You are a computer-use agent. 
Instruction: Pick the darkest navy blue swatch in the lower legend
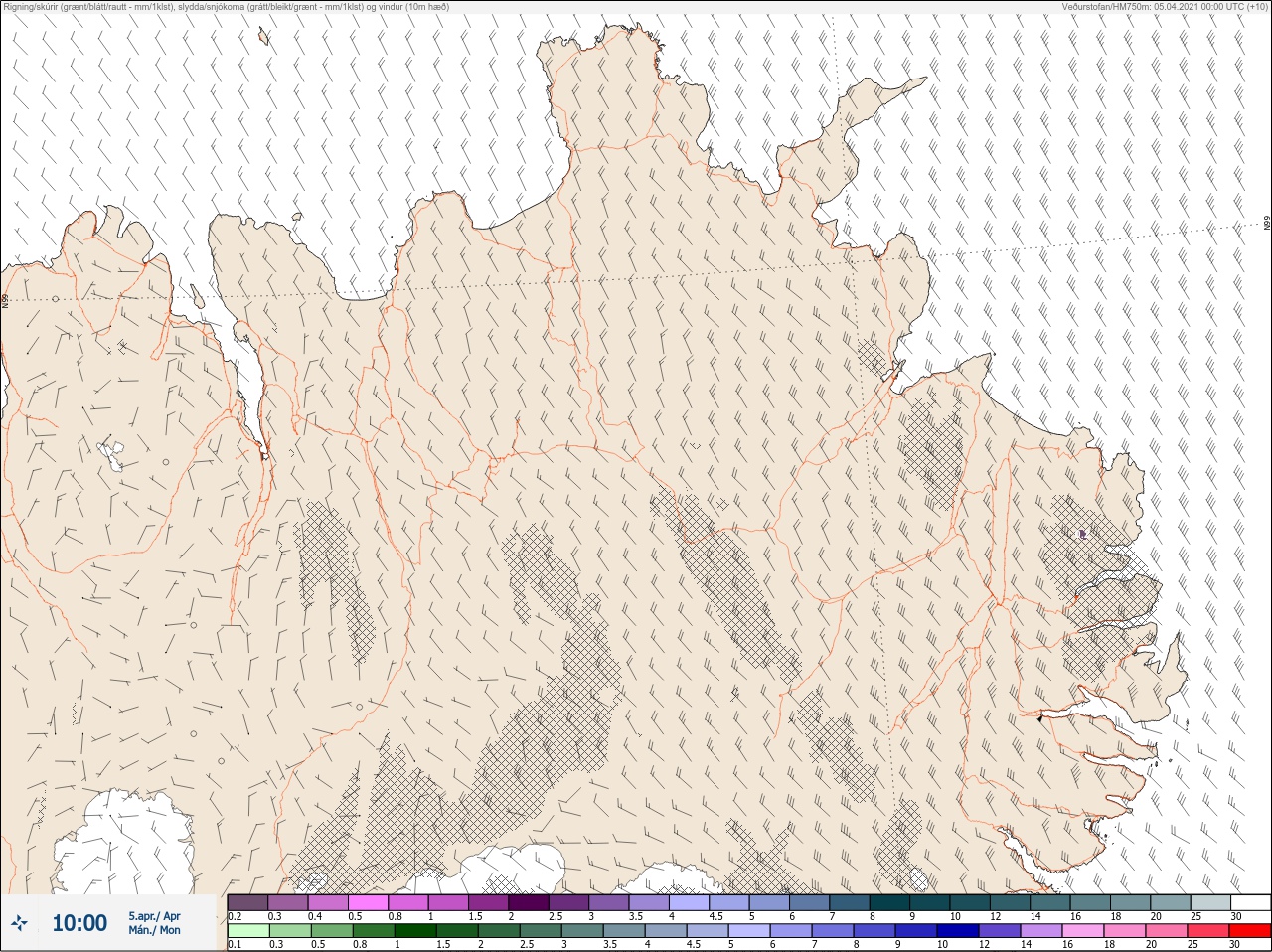coord(956,931)
